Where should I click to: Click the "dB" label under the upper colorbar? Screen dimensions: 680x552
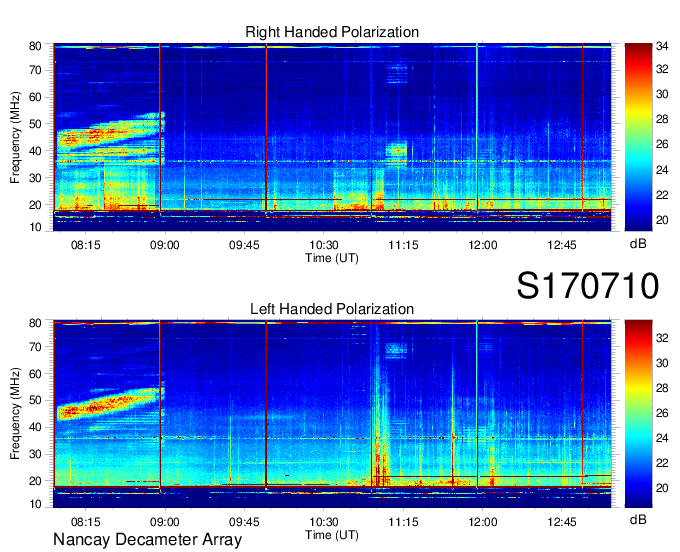point(638,244)
